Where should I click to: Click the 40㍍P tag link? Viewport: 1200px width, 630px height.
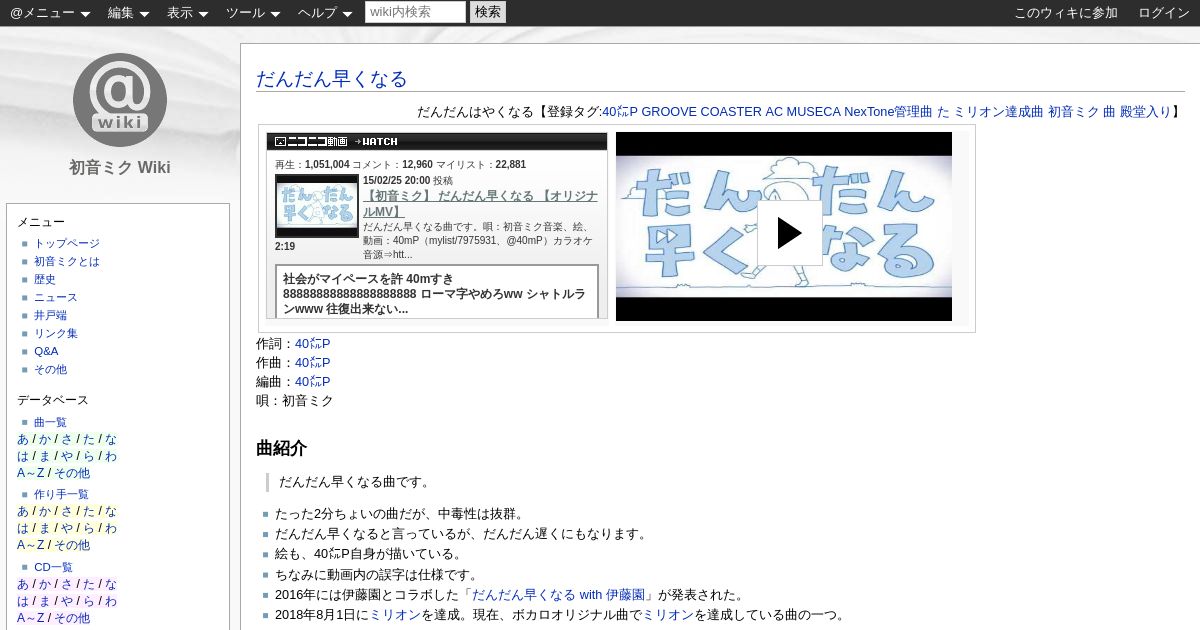(x=619, y=112)
